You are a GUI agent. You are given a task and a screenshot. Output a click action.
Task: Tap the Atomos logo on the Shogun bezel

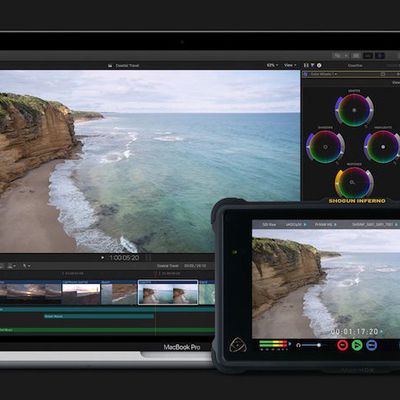pyautogui.click(x=238, y=345)
